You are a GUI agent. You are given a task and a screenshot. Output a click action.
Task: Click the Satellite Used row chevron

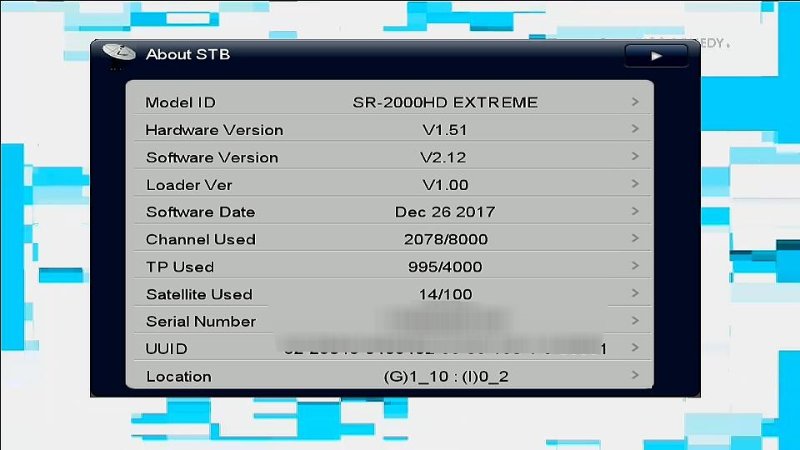tap(635, 294)
